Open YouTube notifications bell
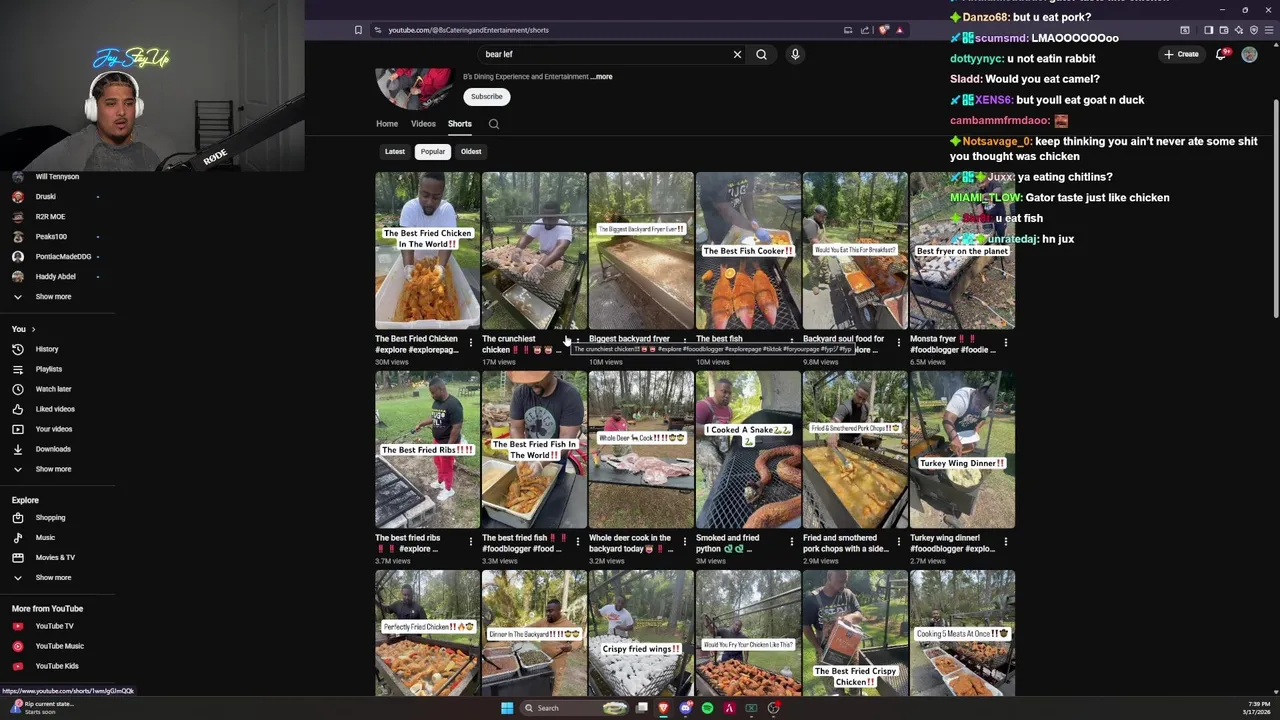This screenshot has height=720, width=1280. 1221,54
